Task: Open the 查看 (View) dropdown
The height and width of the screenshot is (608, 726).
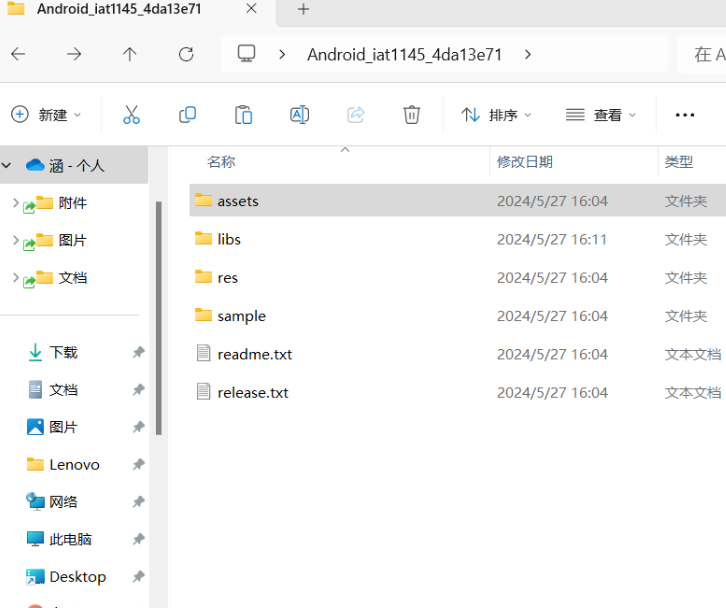Action: click(x=601, y=115)
